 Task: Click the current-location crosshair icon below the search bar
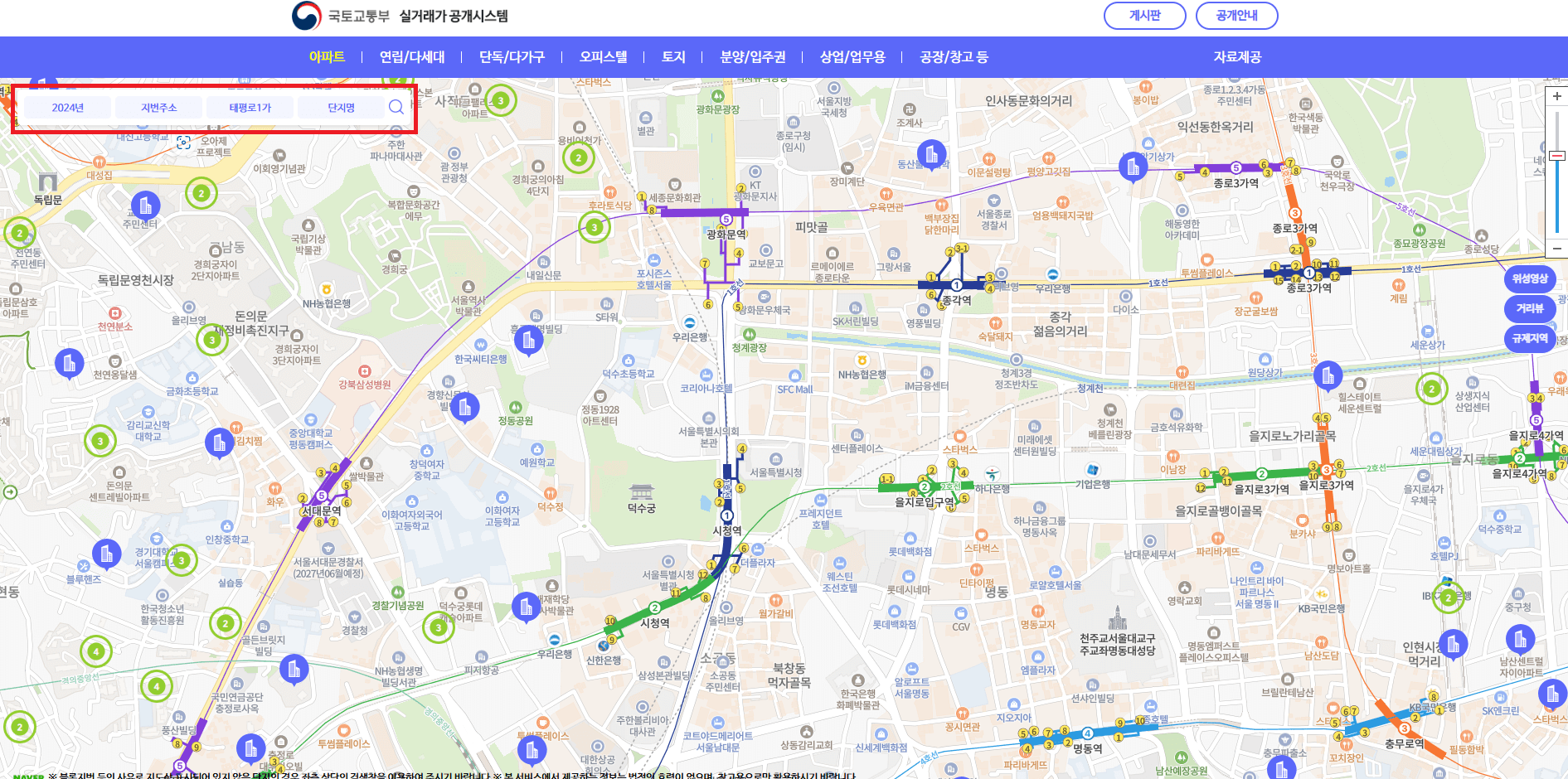(184, 143)
